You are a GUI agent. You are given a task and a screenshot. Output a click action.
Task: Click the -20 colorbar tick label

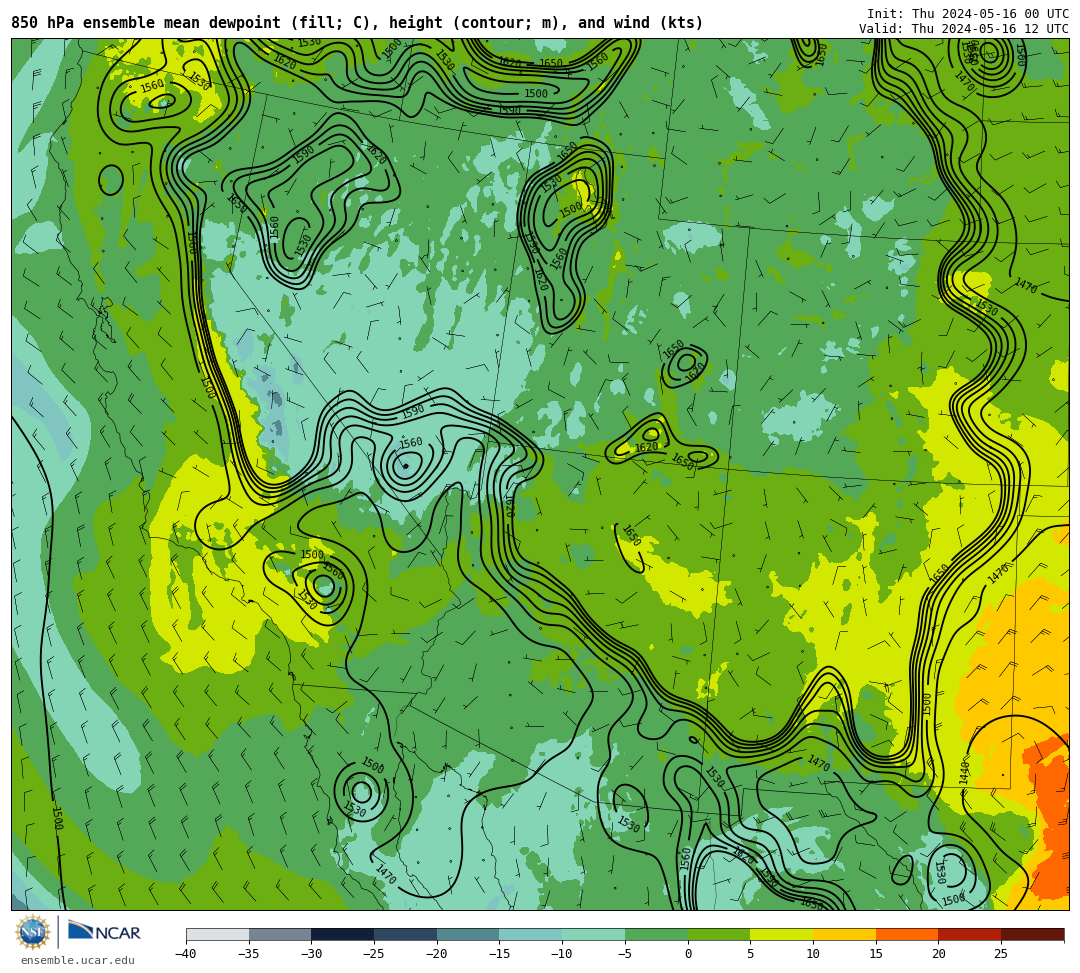436,954
